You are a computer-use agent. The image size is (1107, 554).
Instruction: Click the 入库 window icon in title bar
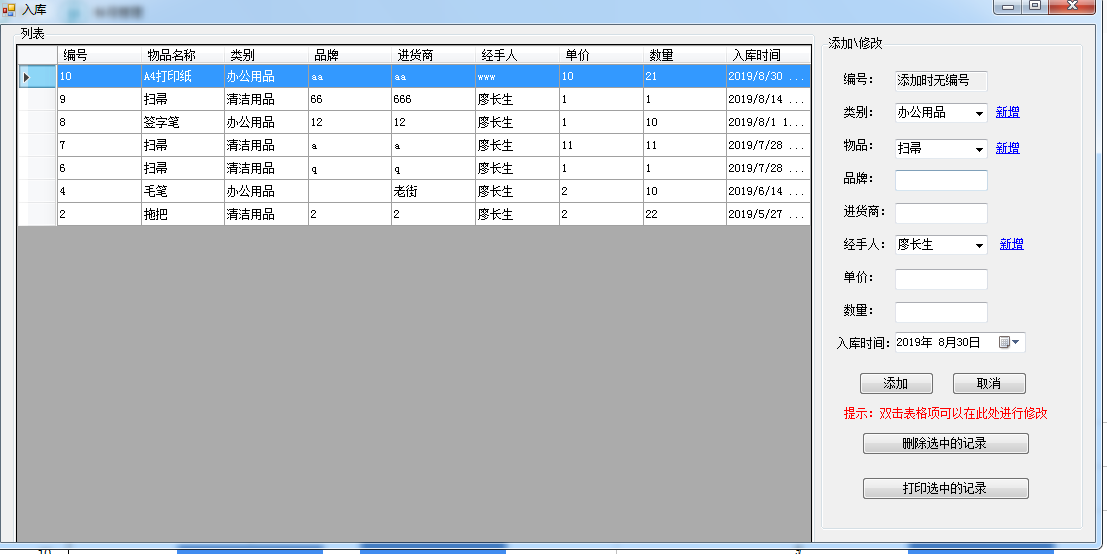point(9,9)
